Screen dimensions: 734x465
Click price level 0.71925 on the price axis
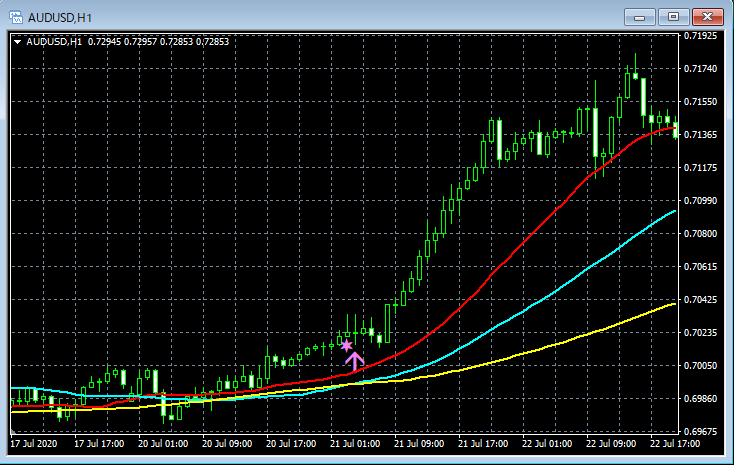(700, 36)
